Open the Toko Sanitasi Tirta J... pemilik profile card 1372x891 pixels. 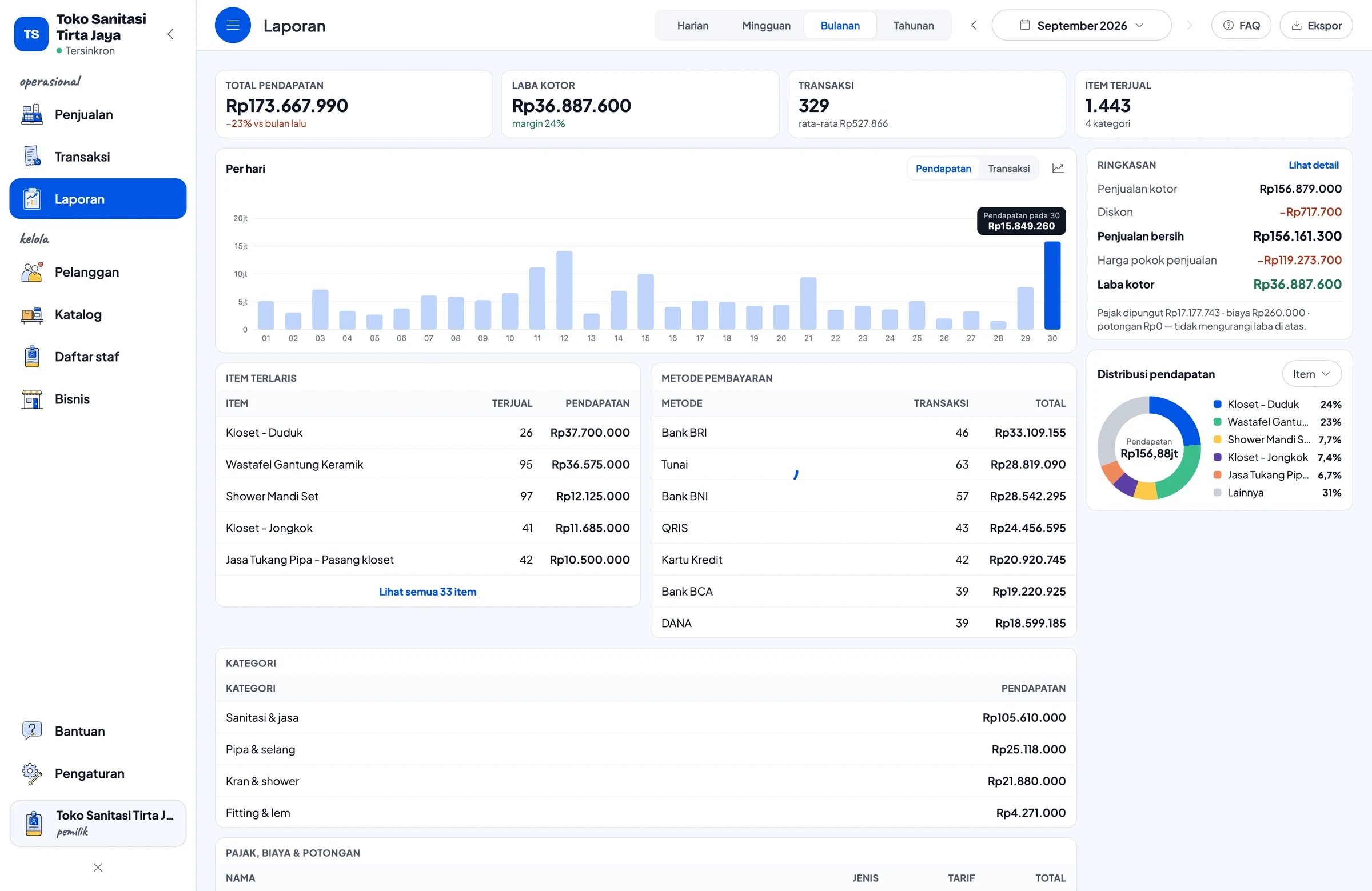[98, 822]
